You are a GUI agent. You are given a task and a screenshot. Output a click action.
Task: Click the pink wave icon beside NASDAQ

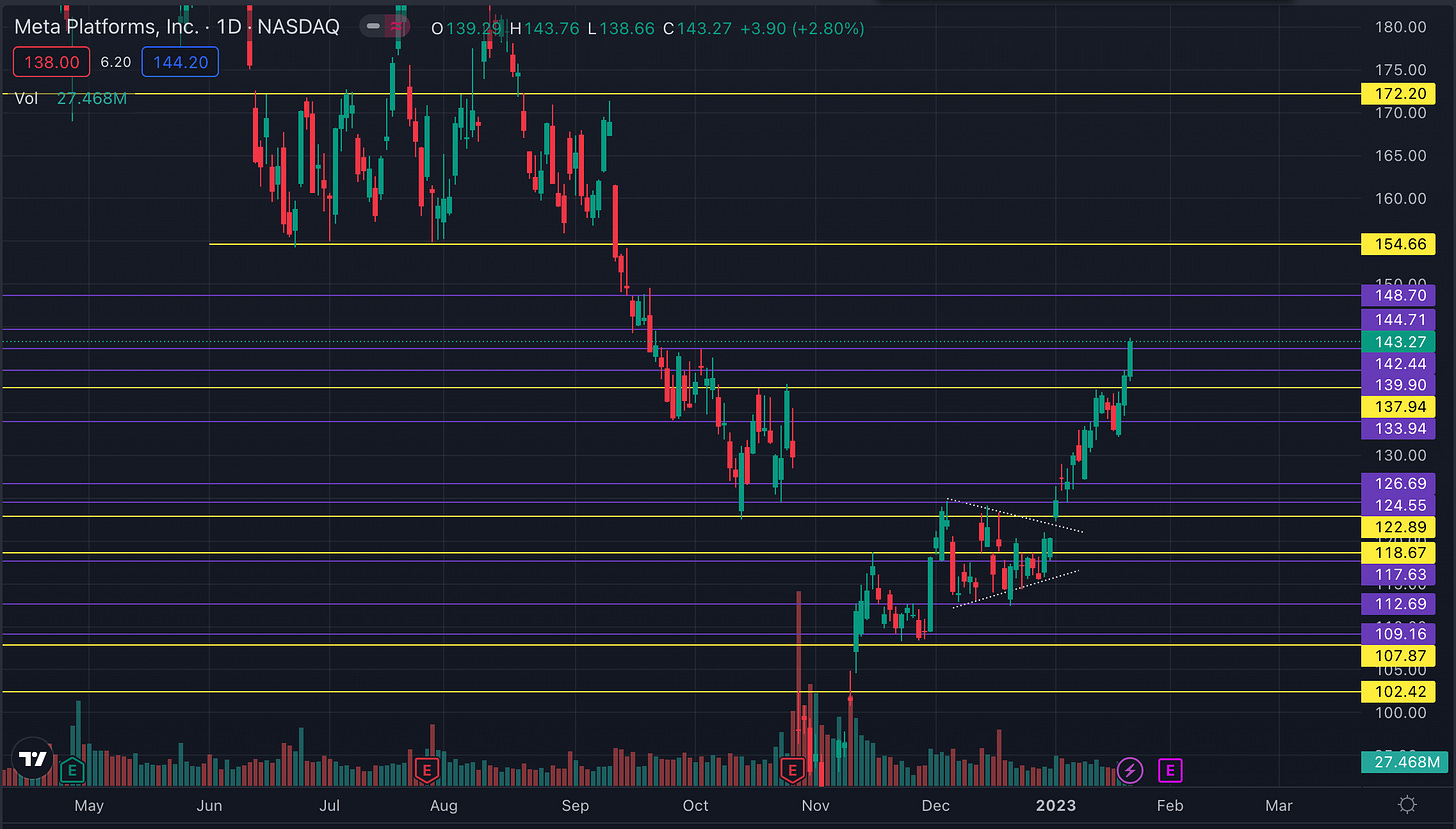[398, 28]
